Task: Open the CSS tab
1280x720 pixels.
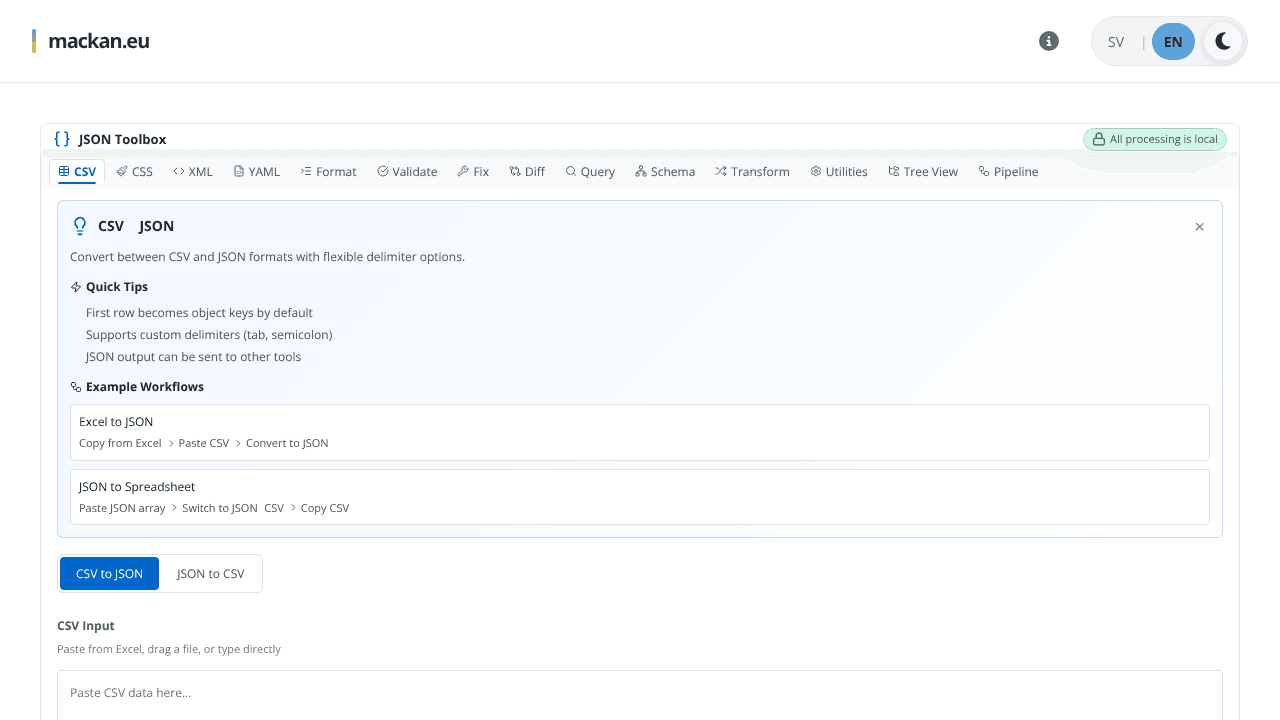Action: 134,172
